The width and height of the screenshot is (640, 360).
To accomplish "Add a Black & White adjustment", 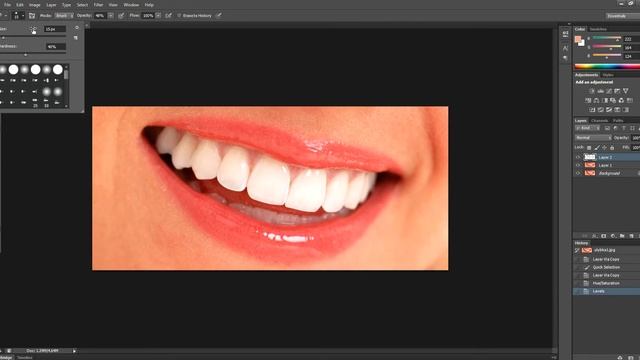I will tap(605, 100).
